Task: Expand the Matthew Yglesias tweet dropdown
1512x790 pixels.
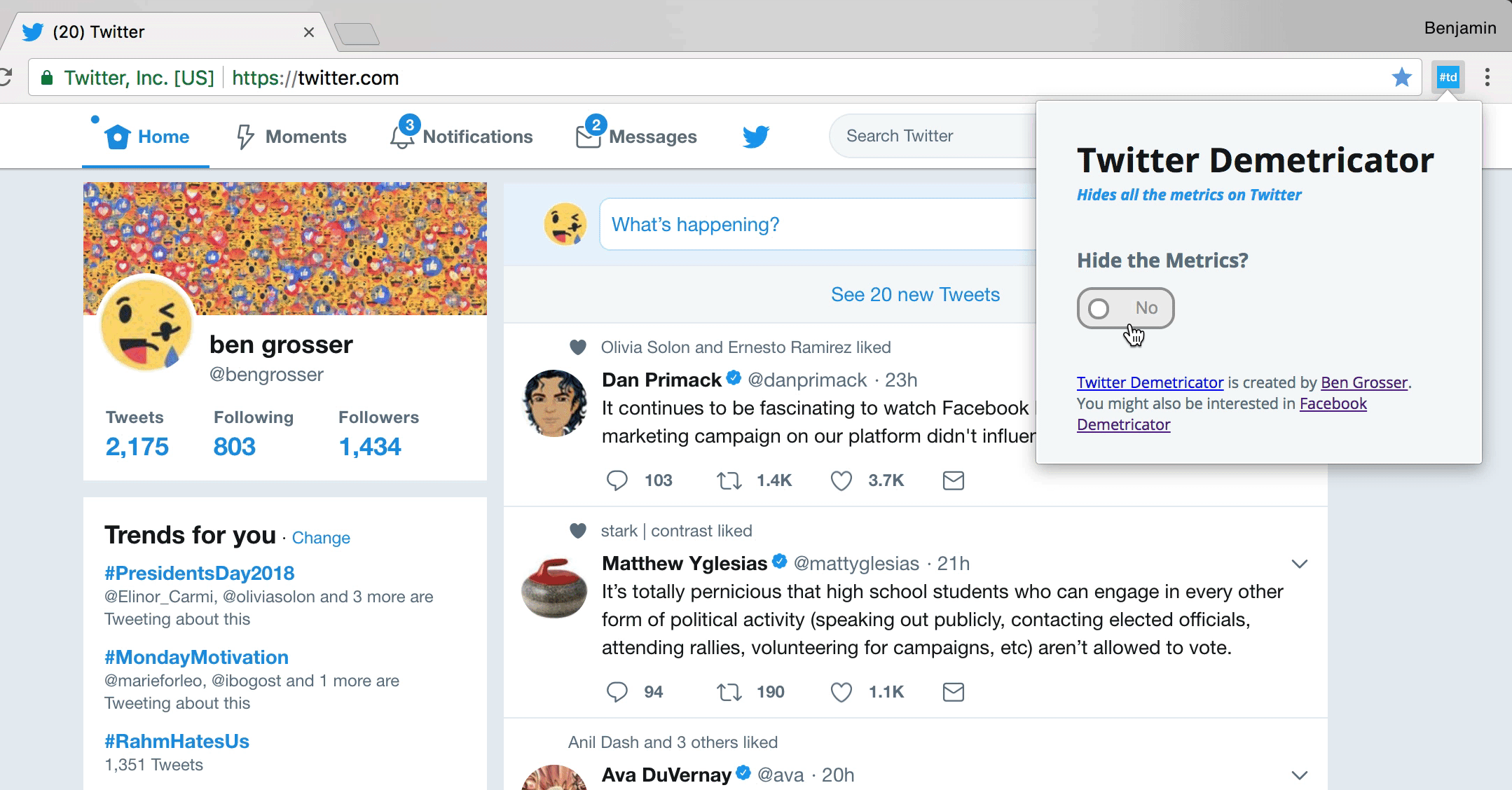Action: click(1299, 564)
